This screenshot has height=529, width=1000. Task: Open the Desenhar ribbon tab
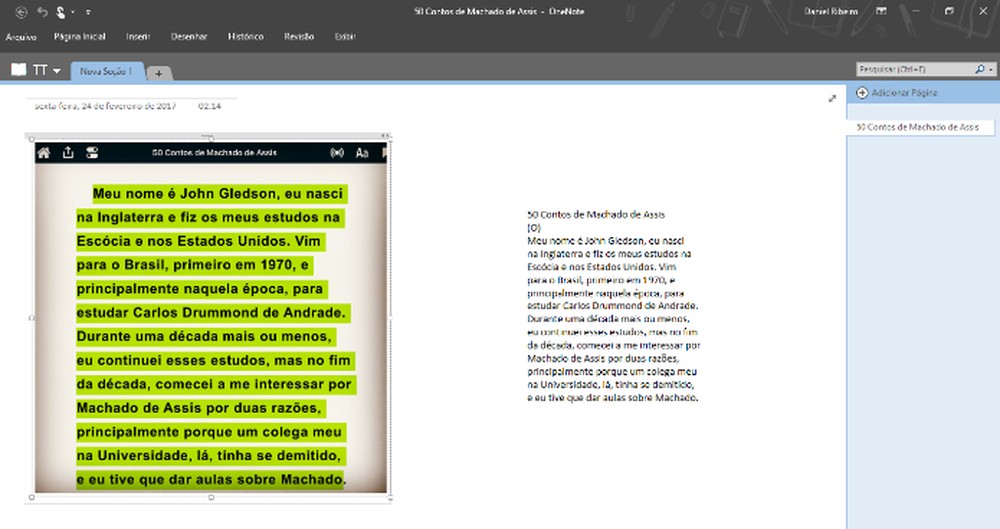tap(189, 36)
